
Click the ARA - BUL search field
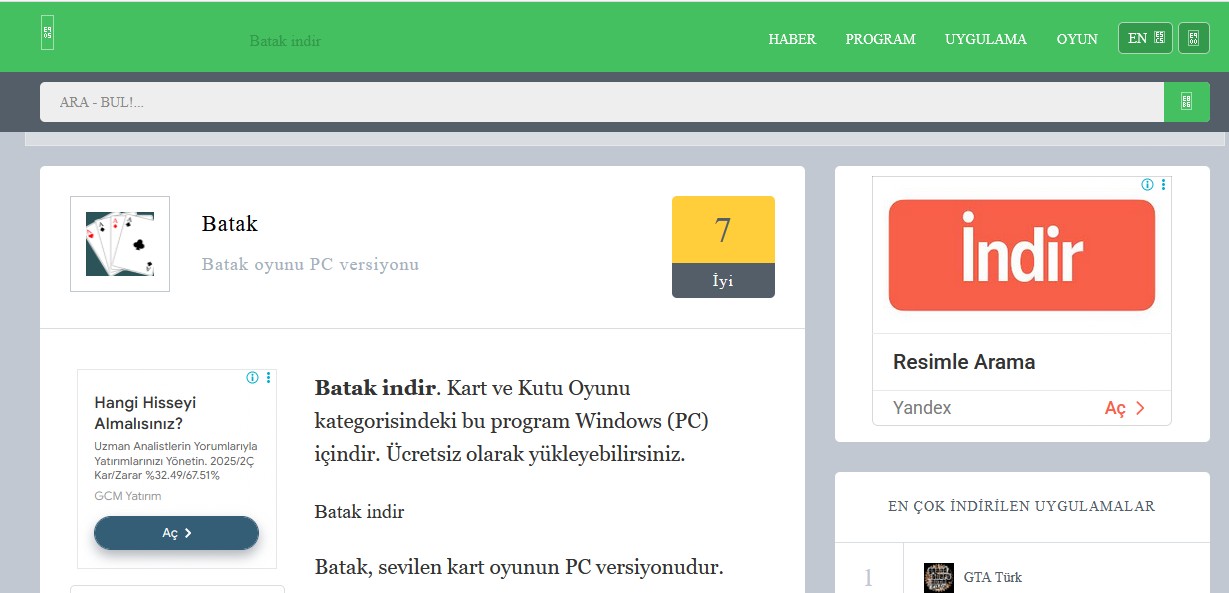tap(600, 102)
